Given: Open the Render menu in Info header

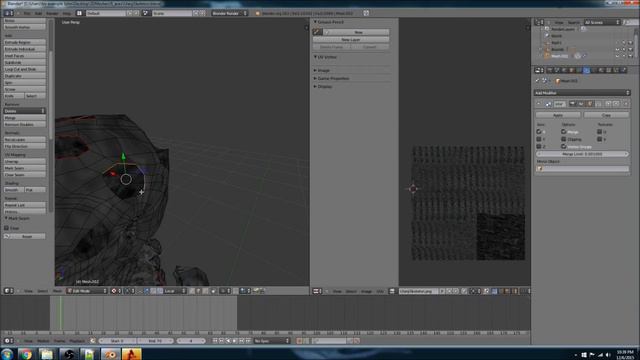Looking at the screenshot, I should (x=52, y=13).
